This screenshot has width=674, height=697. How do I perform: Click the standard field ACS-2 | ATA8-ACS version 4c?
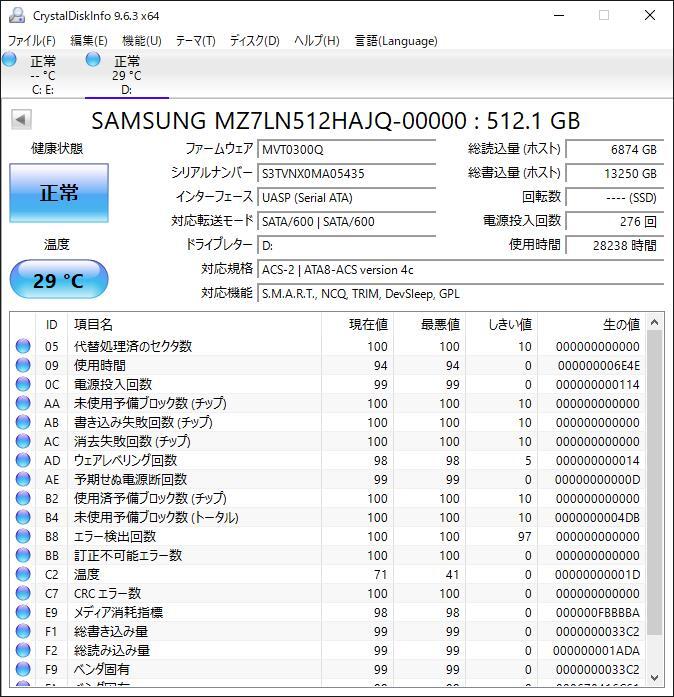pyautogui.click(x=461, y=269)
